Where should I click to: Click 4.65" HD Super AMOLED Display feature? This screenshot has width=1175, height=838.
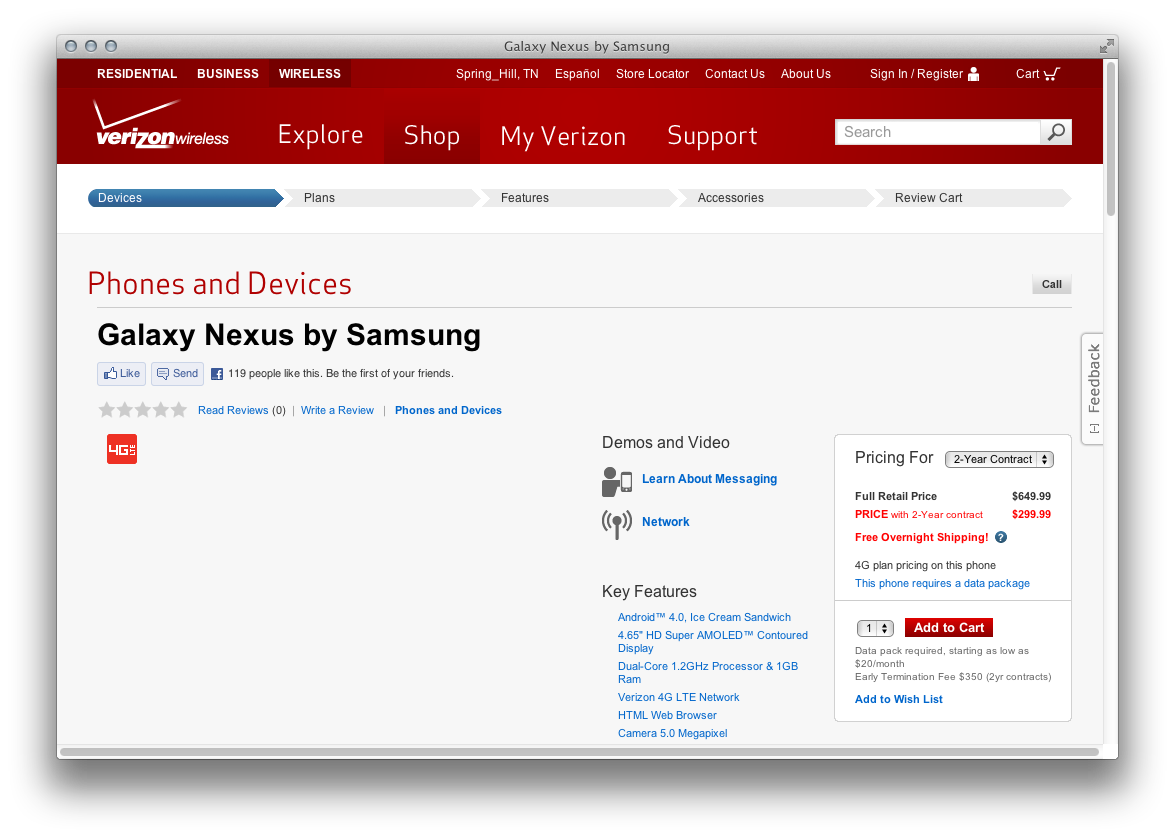pyautogui.click(x=713, y=642)
